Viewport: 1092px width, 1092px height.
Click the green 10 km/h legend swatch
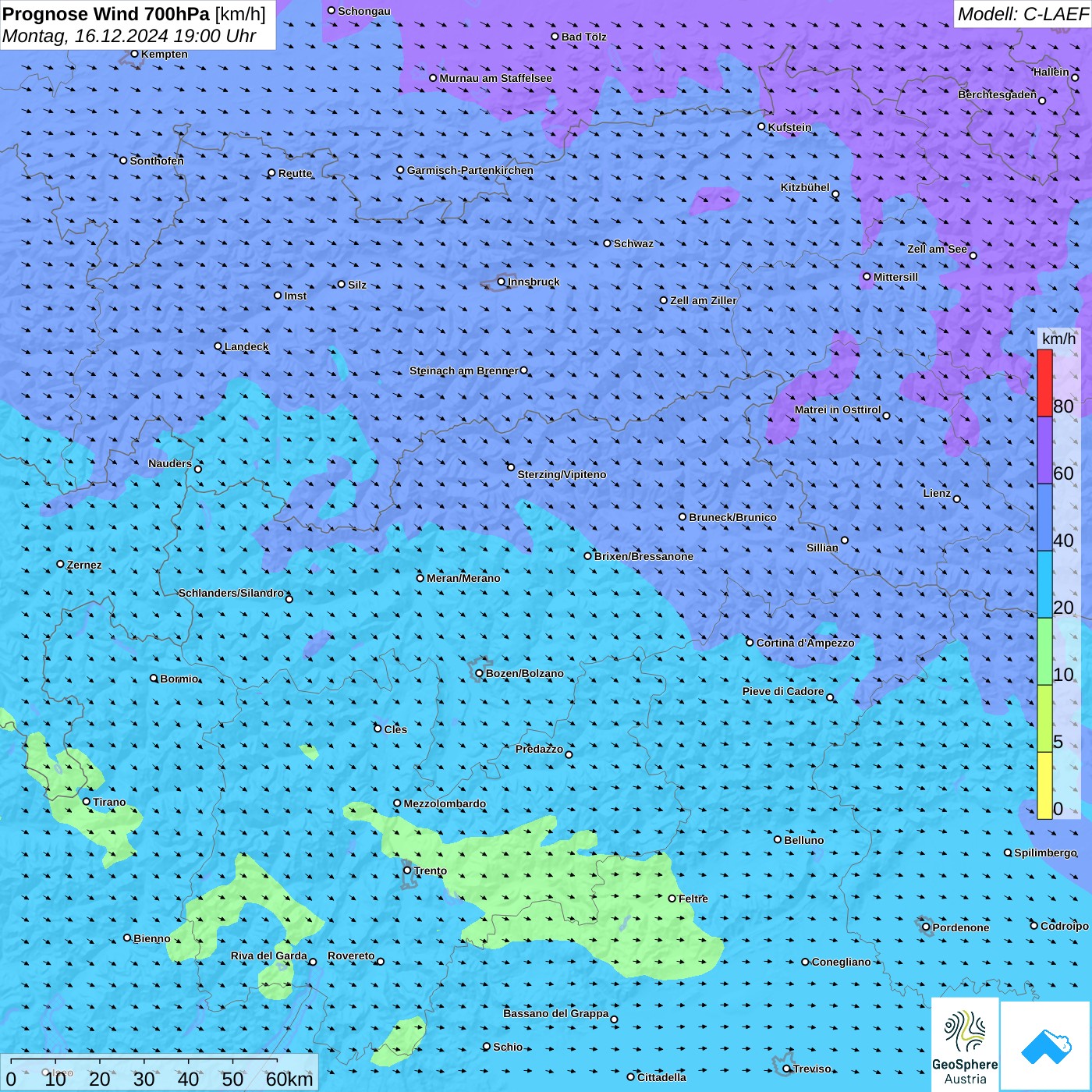(1045, 651)
